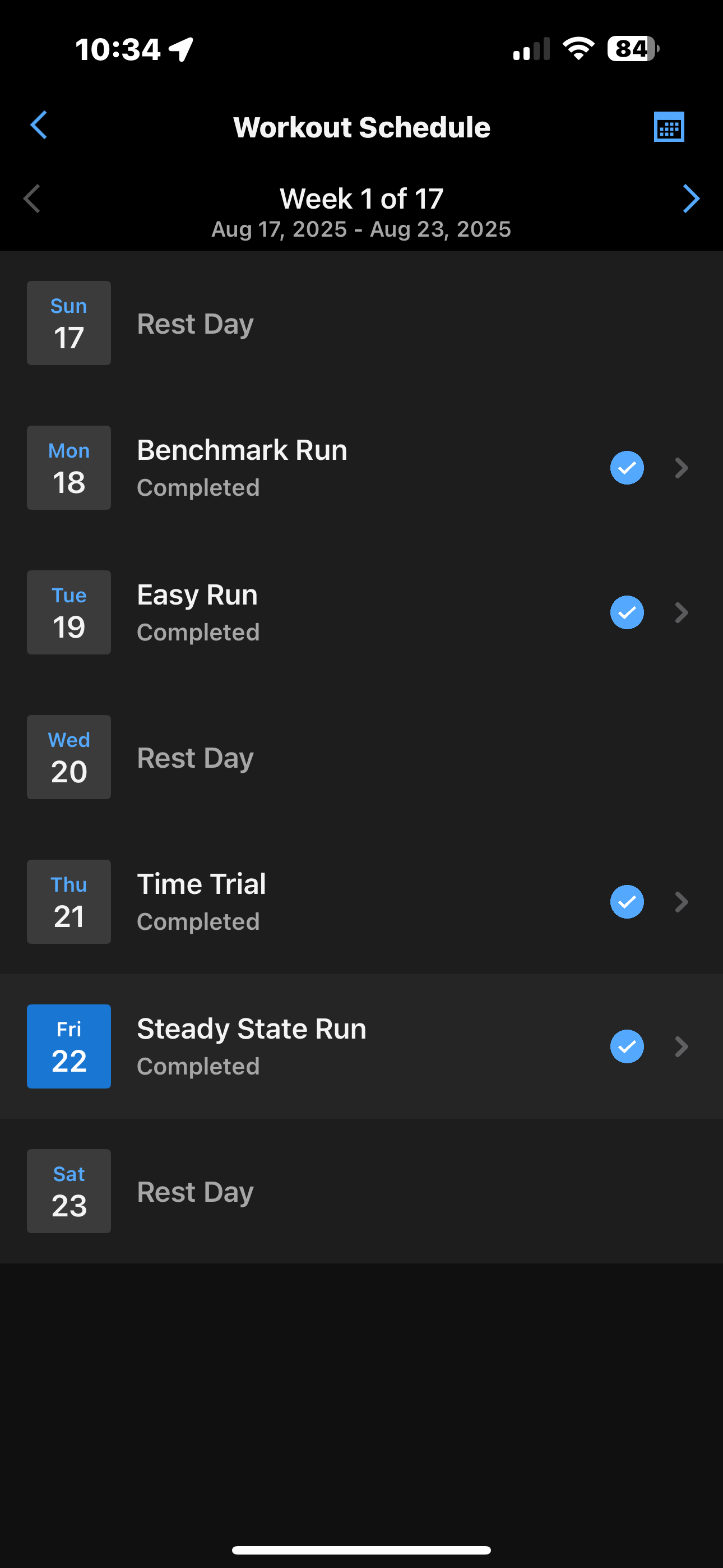Expand Benchmark Run details chevron
This screenshot has width=723, height=1568.
coord(682,468)
